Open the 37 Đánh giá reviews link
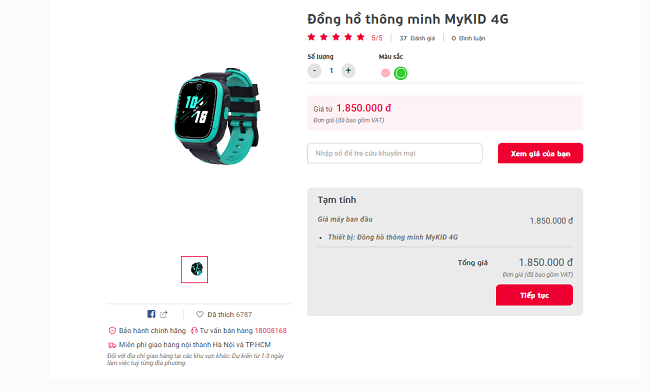 tap(417, 38)
